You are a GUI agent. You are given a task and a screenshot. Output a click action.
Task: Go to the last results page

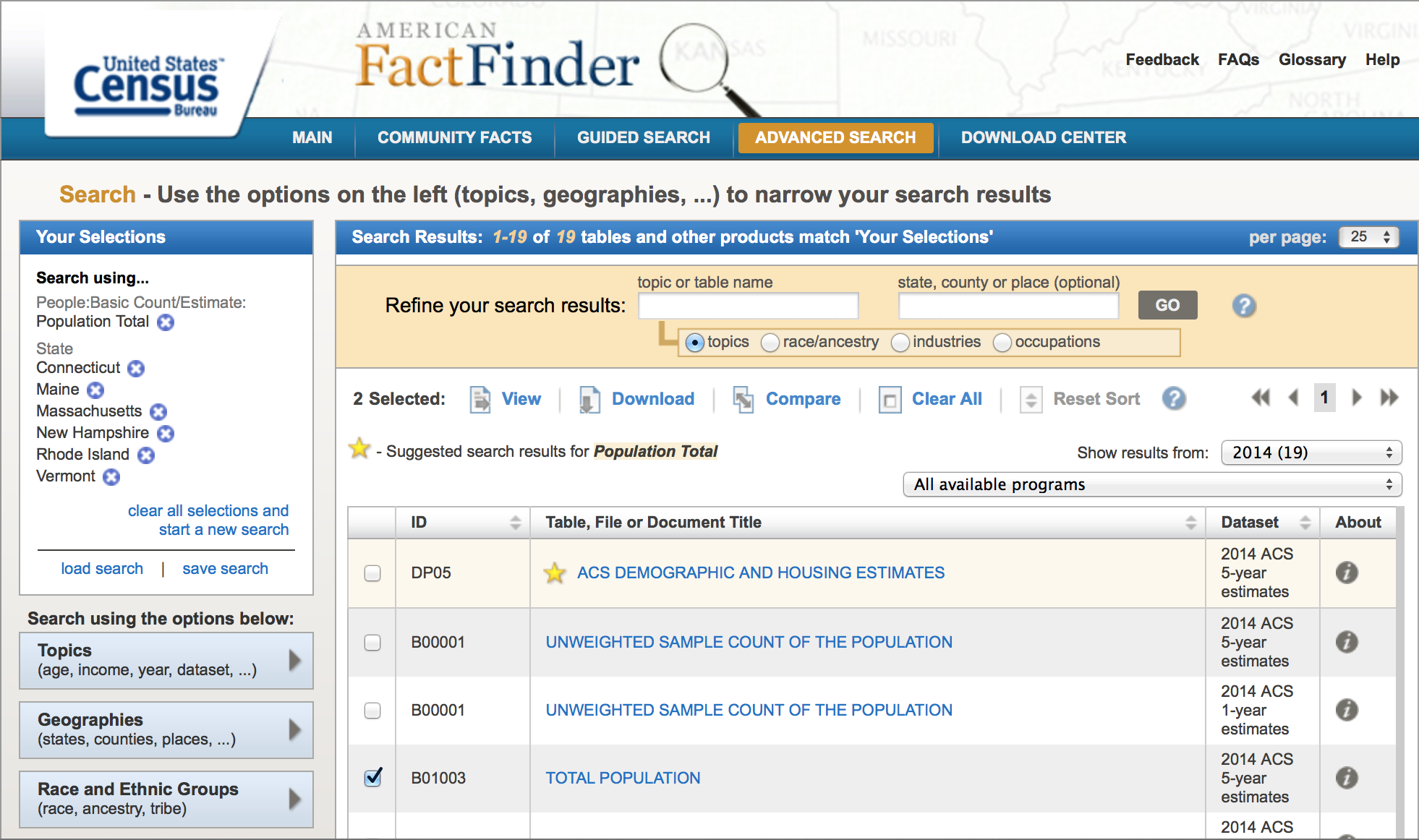1389,398
